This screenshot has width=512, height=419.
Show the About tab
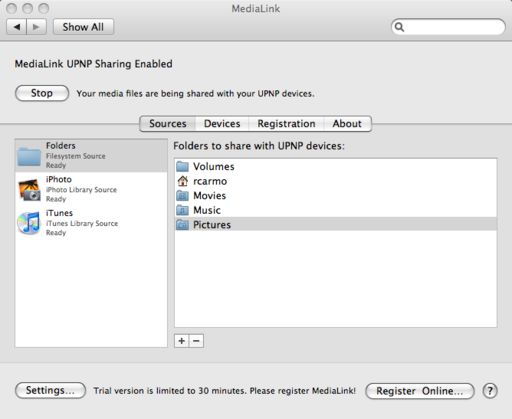(x=347, y=124)
